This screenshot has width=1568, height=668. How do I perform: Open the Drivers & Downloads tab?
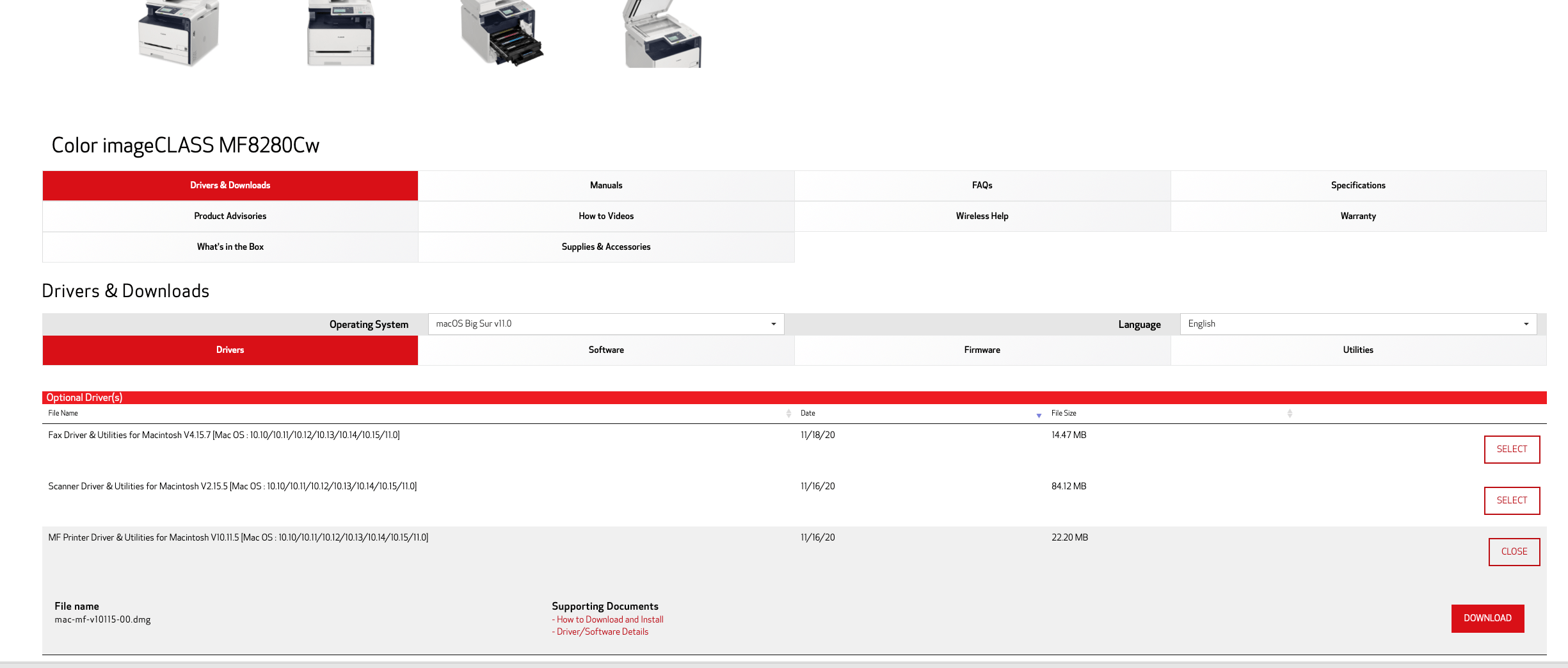click(230, 185)
